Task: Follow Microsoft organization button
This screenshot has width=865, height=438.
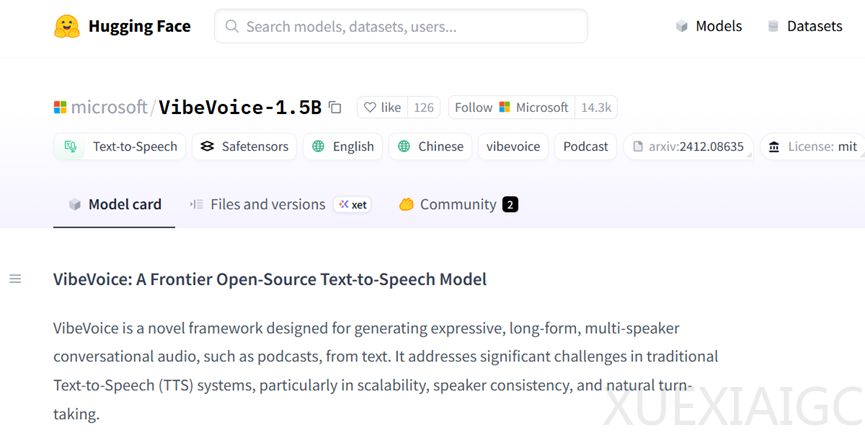Action: [511, 107]
